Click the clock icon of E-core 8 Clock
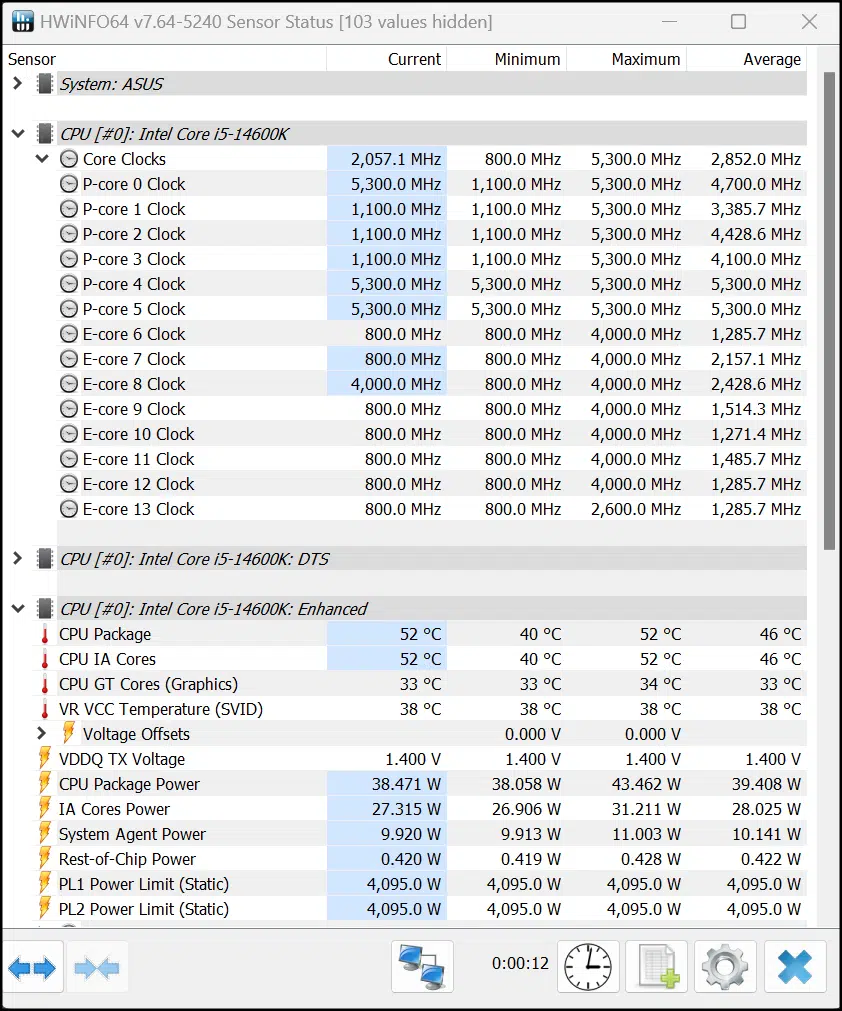This screenshot has width=842, height=1011. tap(69, 384)
